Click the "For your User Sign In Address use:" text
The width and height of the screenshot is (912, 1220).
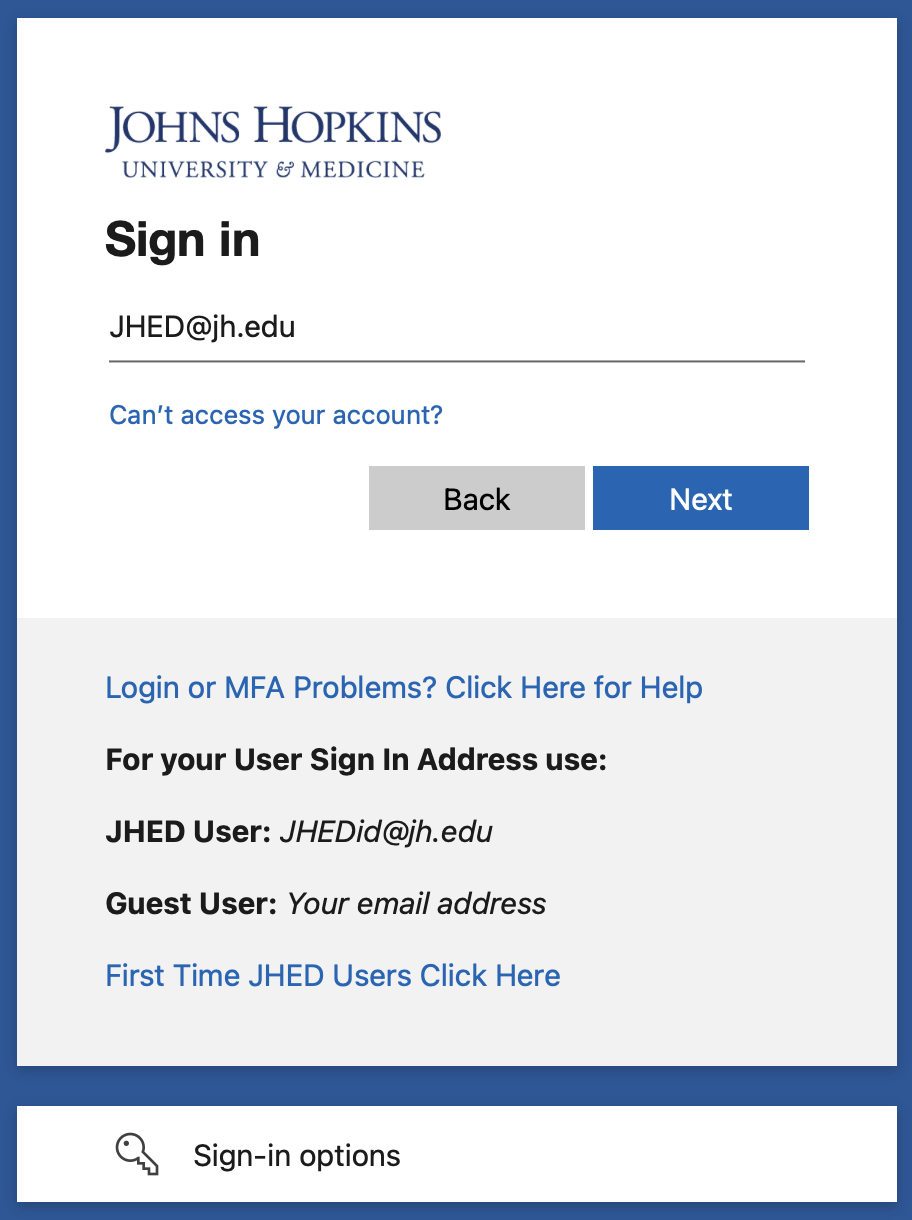click(x=357, y=760)
